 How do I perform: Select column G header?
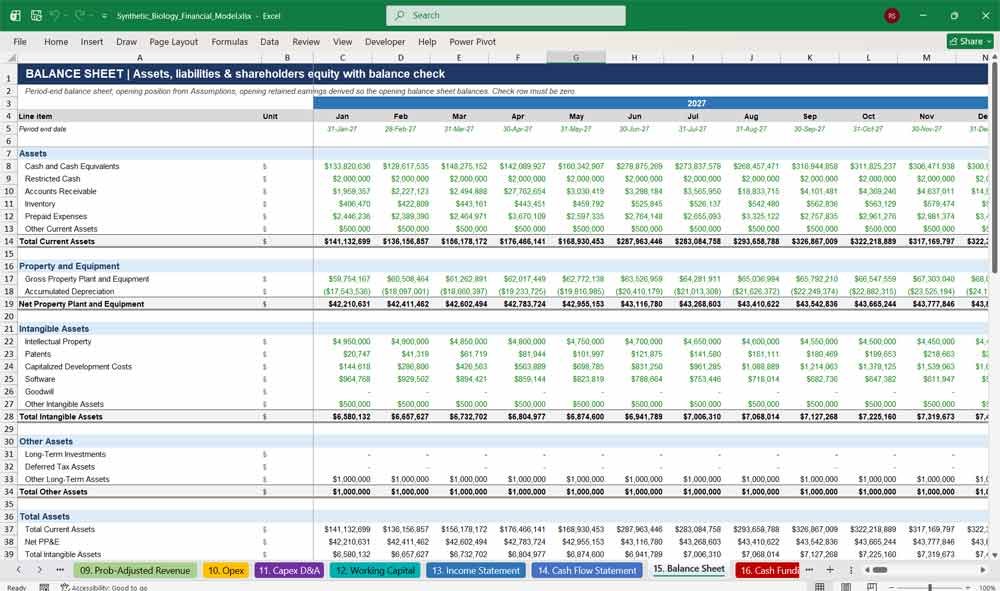coord(576,57)
